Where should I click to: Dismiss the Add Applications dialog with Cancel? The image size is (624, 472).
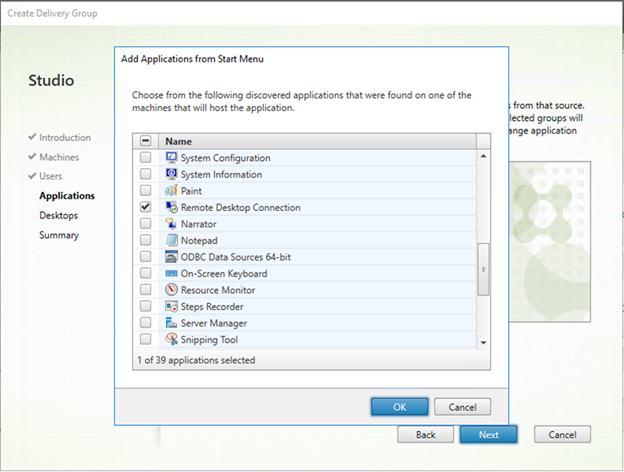point(462,407)
